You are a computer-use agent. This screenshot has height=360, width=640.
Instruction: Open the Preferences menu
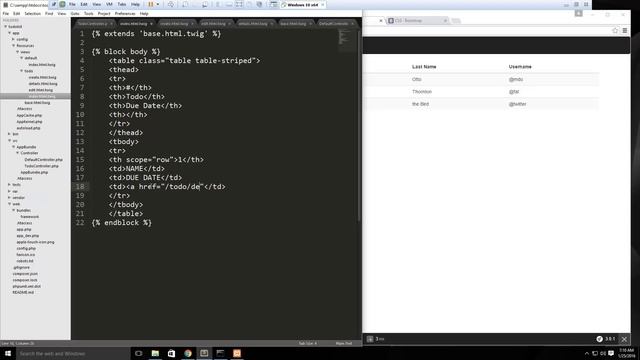(x=125, y=13)
